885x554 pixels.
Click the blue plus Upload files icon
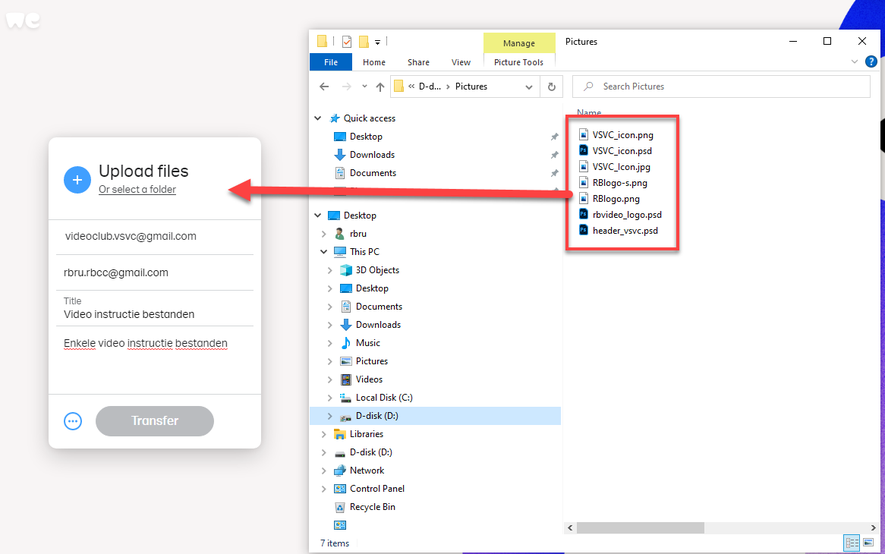tap(77, 180)
